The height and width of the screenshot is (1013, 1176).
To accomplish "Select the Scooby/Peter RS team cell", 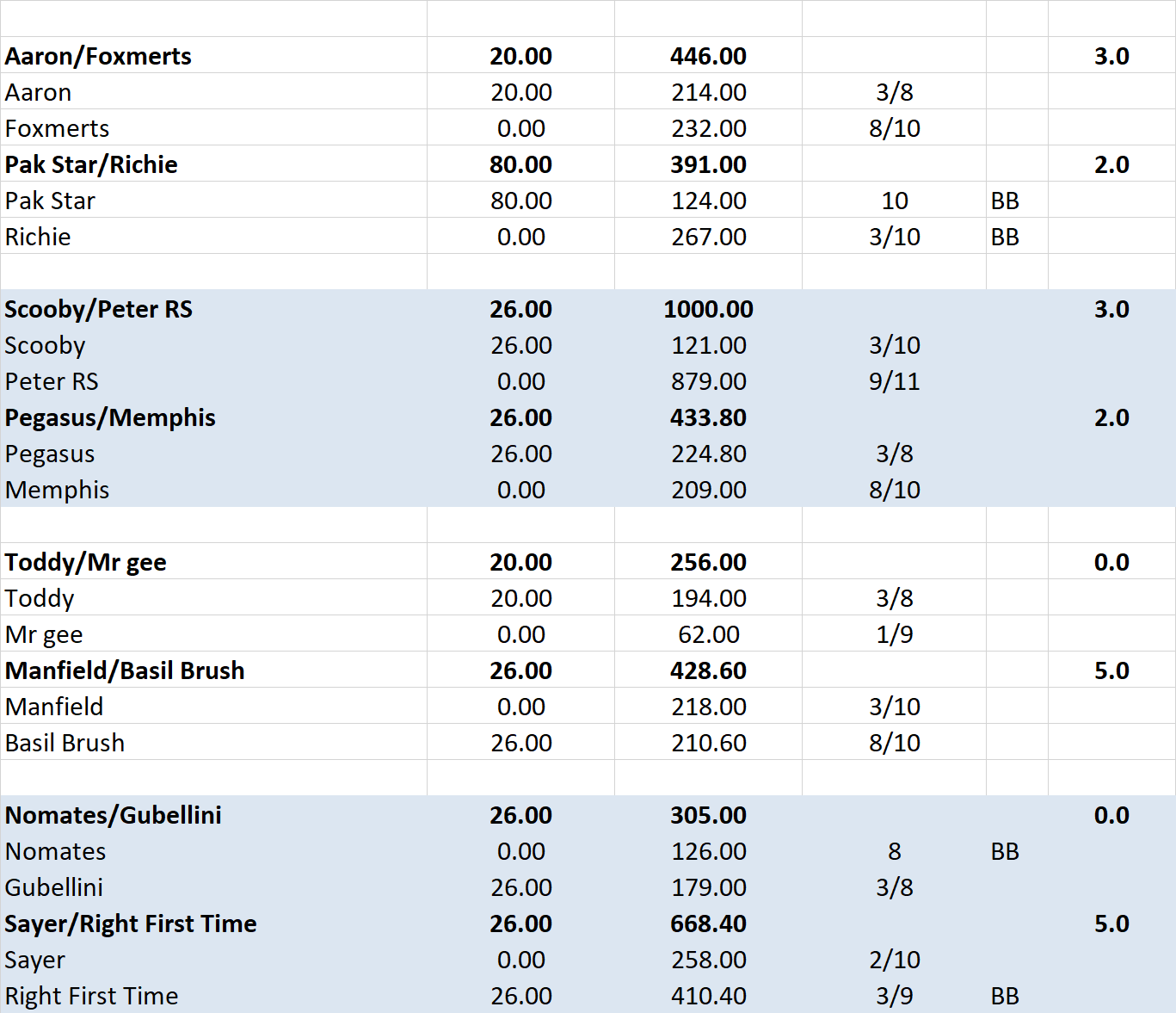I will click(98, 309).
